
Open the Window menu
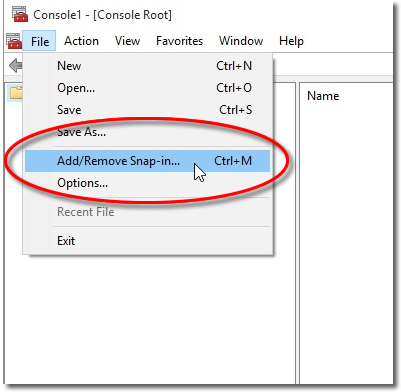point(241,41)
